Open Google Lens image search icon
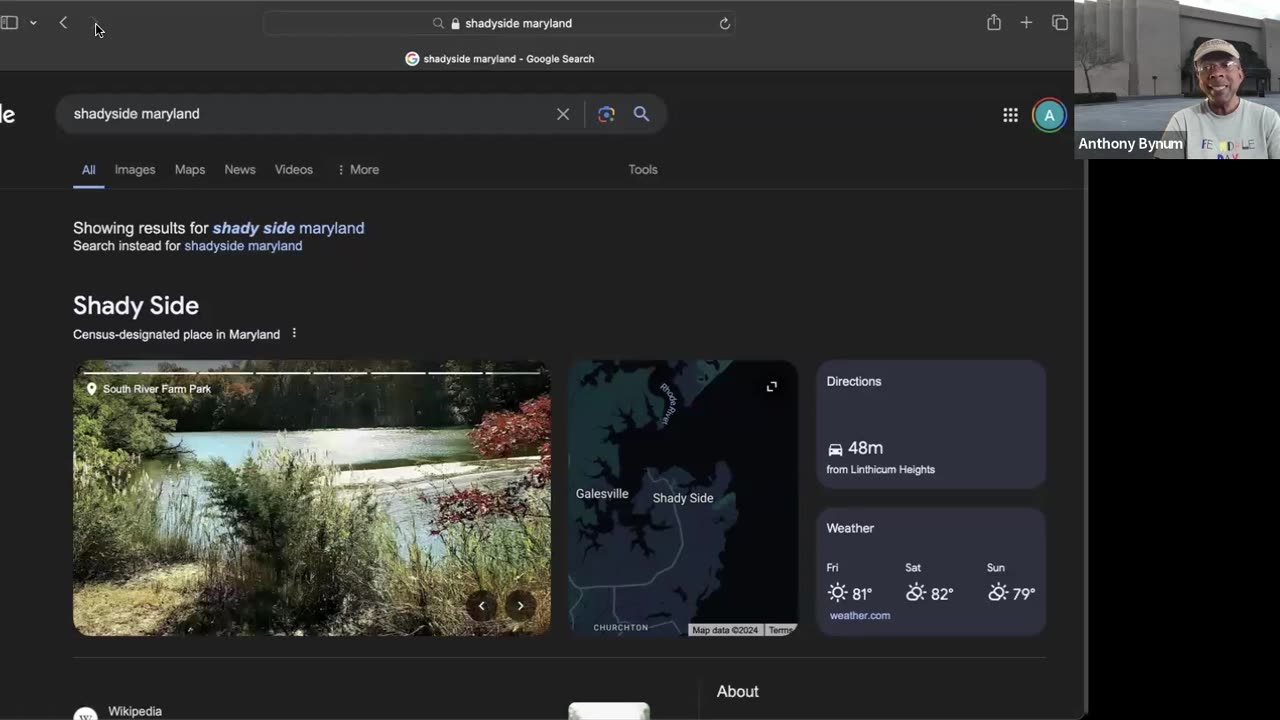This screenshot has height=720, width=1280. [x=606, y=114]
